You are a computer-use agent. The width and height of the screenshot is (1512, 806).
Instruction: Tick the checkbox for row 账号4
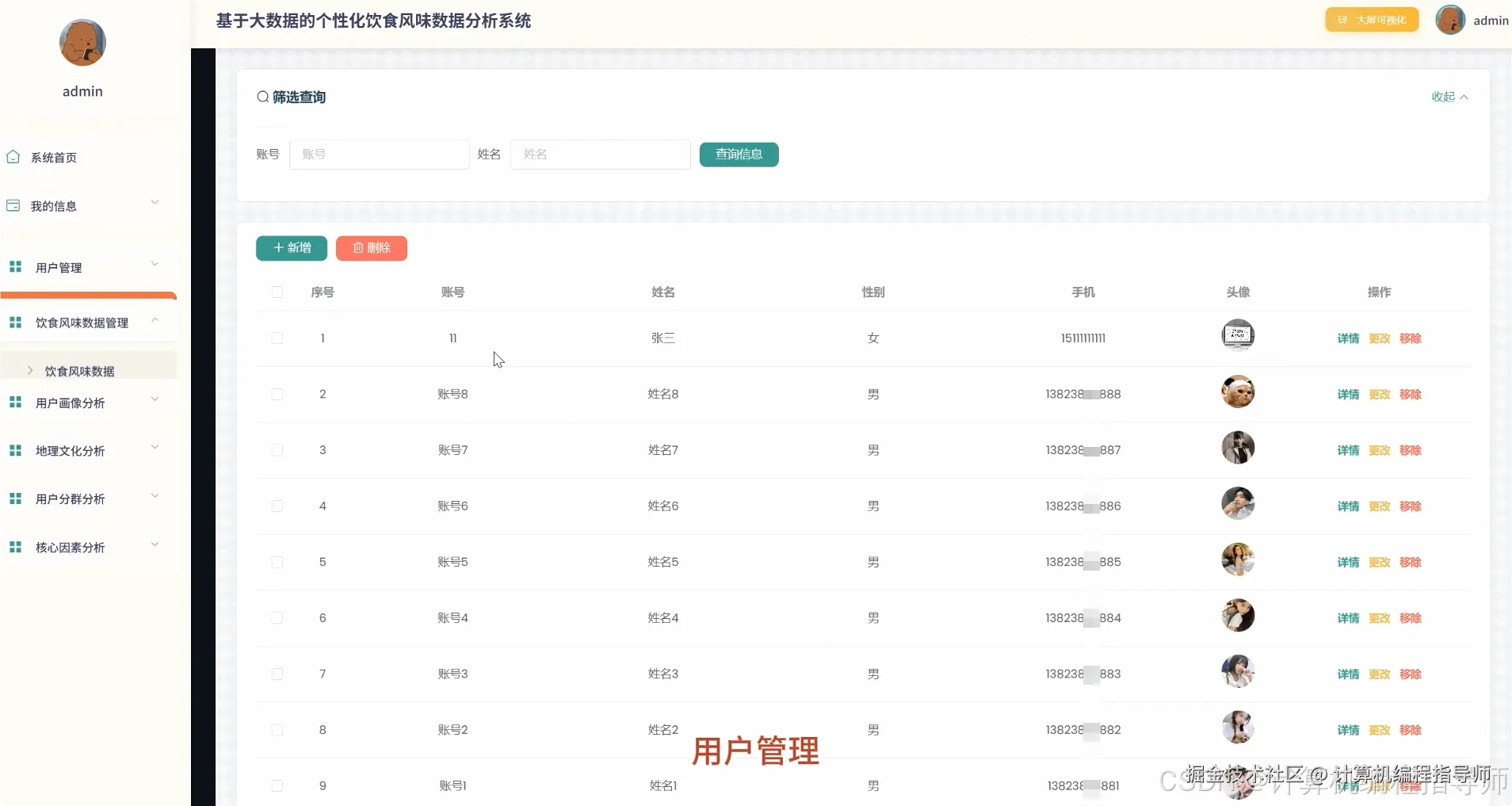pyautogui.click(x=277, y=618)
